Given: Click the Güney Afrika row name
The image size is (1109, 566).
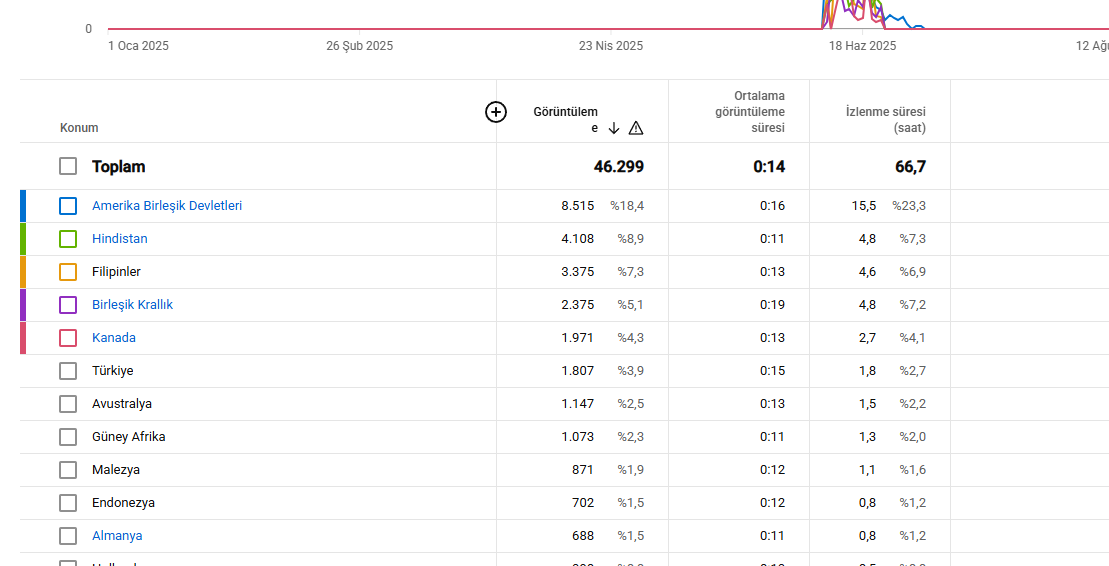Looking at the screenshot, I should click(x=129, y=437).
